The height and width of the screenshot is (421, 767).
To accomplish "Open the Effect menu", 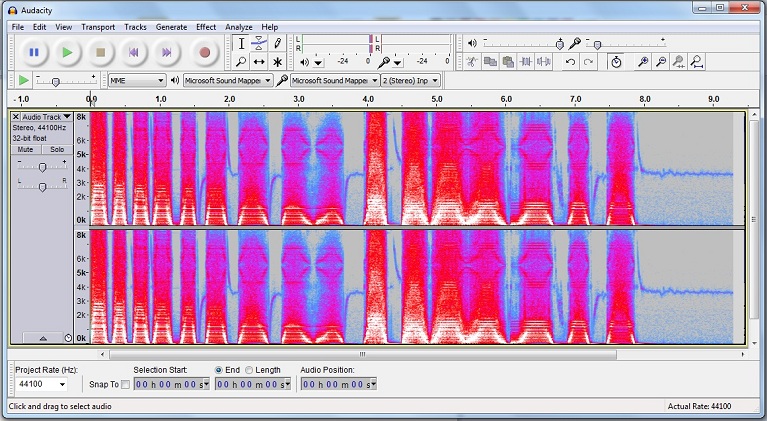I will pyautogui.click(x=206, y=27).
